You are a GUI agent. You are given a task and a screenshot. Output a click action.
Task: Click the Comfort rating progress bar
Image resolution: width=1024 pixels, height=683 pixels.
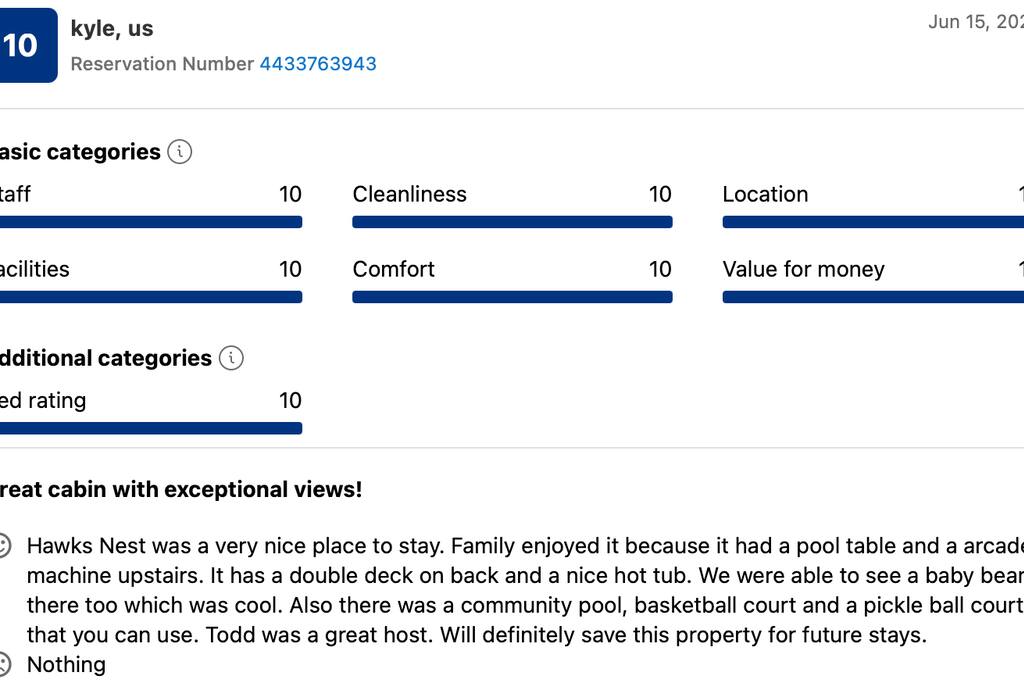tap(512, 297)
